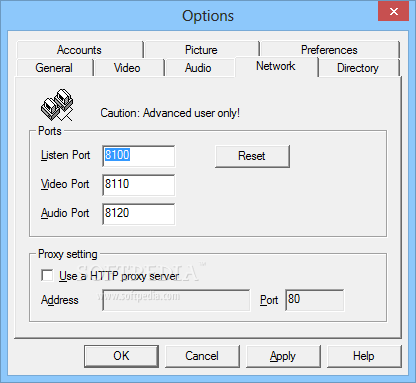Screen dimensions: 416x383
Task: Open the Directory tab
Action: (358, 68)
